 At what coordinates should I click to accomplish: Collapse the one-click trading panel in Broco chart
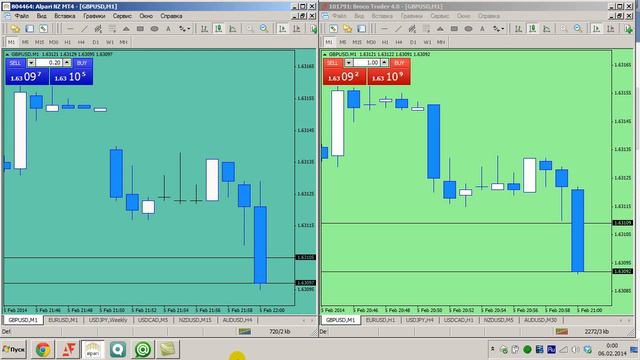(324, 54)
